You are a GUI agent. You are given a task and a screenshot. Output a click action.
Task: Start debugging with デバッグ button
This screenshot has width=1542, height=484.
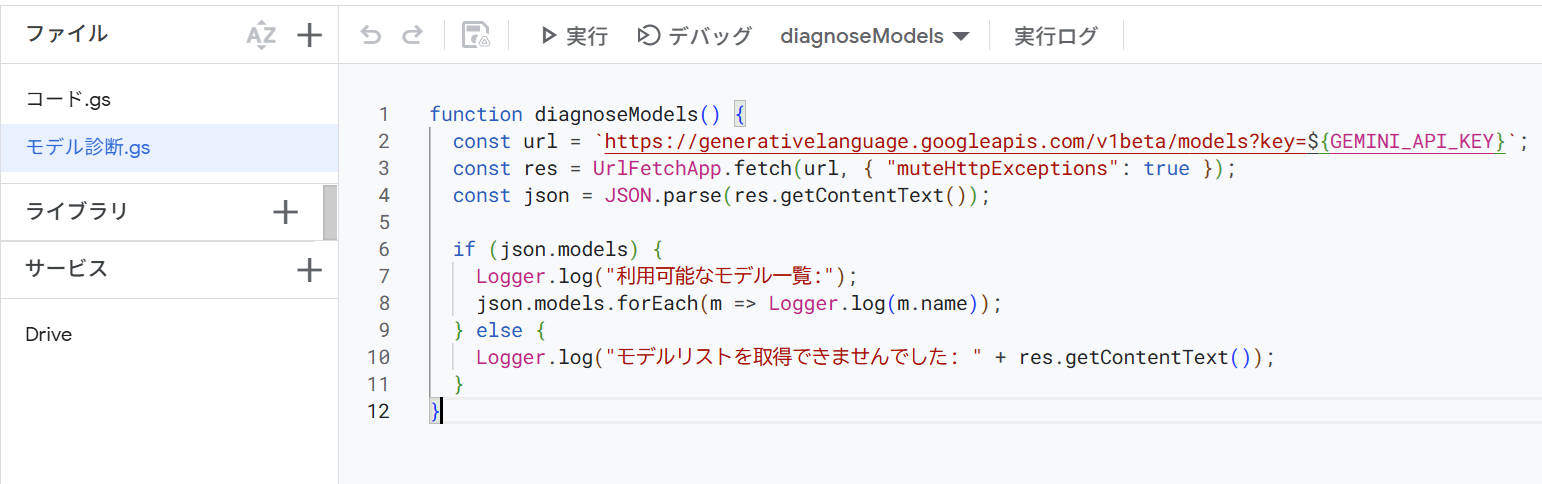(x=695, y=36)
